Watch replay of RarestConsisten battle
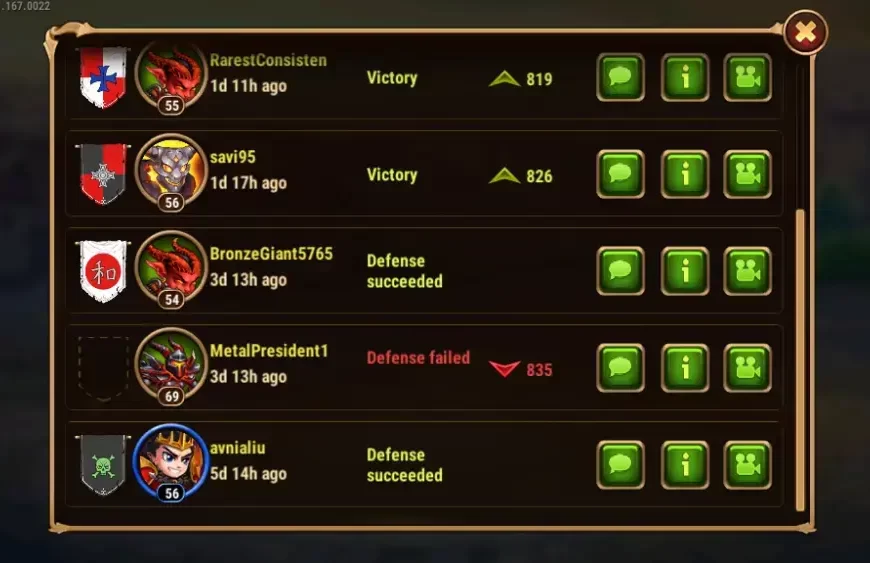The width and height of the screenshot is (870, 563). click(747, 77)
